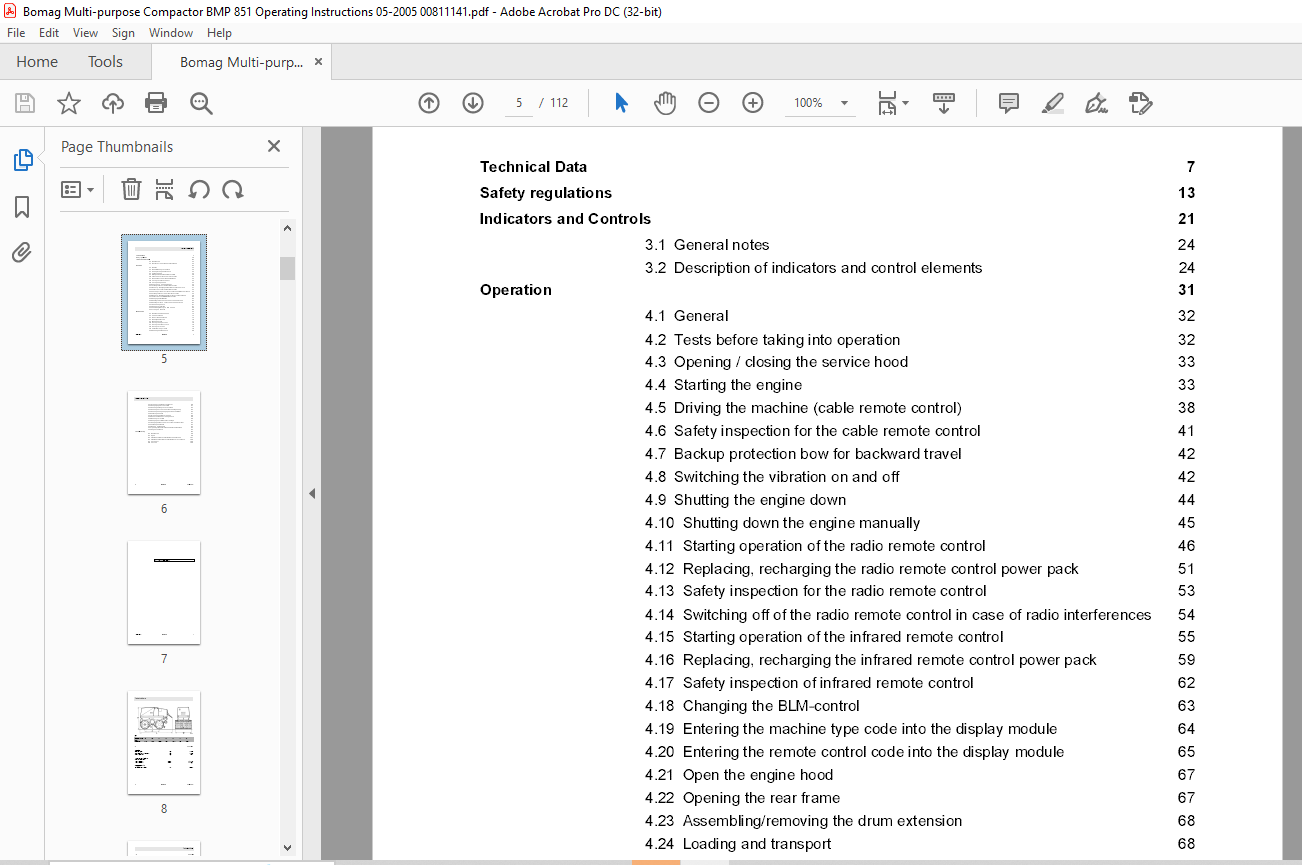Image resolution: width=1302 pixels, height=865 pixels.
Task: Select the page 7 thumbnail
Action: 164,592
